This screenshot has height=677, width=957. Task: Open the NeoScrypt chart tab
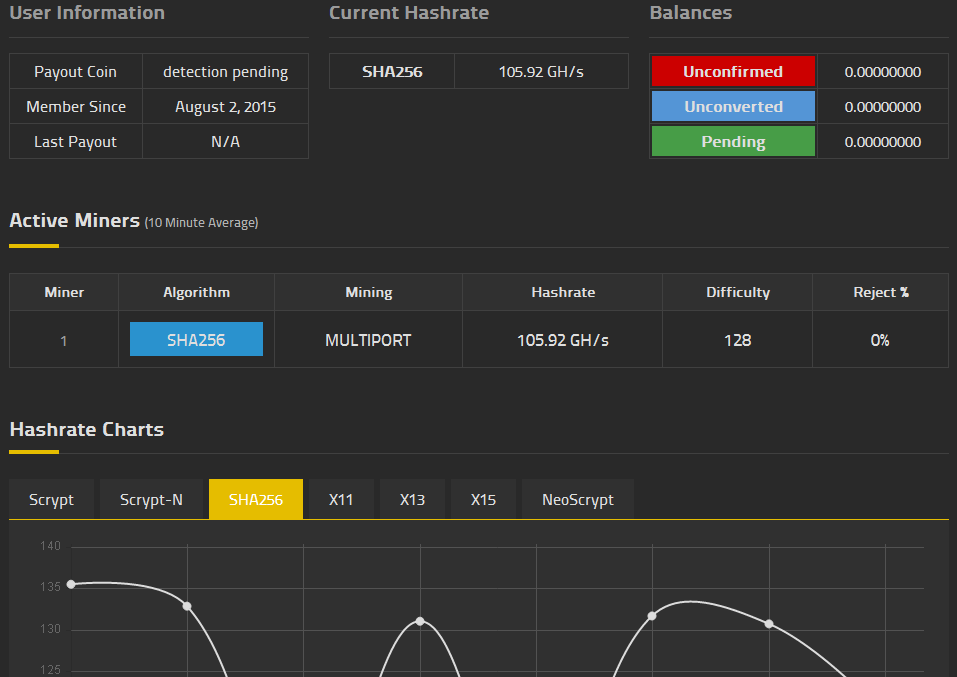tap(578, 499)
